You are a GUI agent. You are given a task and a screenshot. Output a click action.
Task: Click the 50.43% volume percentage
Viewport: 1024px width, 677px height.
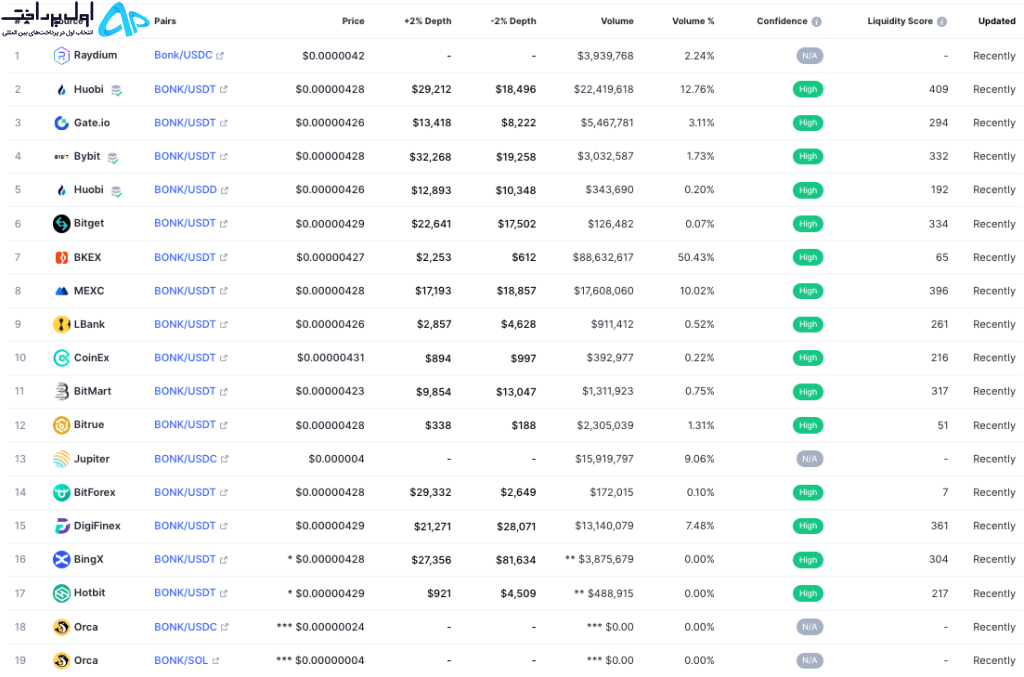click(x=696, y=257)
